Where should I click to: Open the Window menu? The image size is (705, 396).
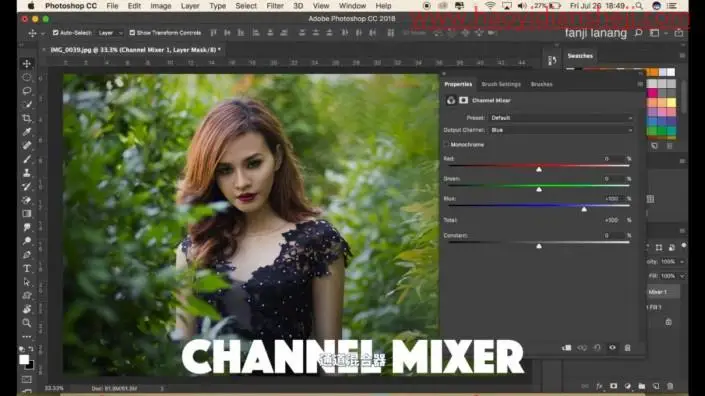(x=352, y=6)
